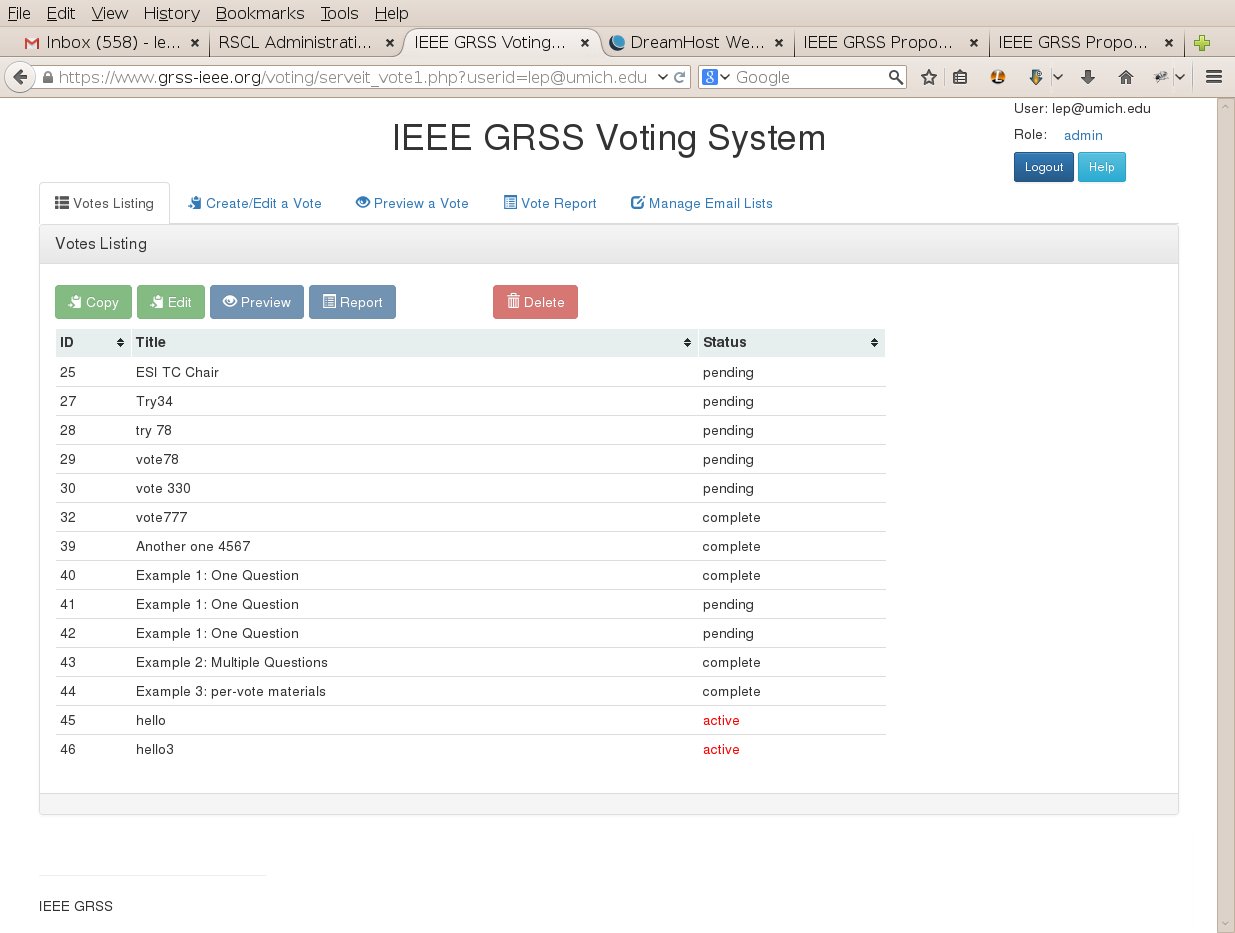Image resolution: width=1235 pixels, height=933 pixels.
Task: Select the Another one 4567 row
Action: tap(470, 546)
